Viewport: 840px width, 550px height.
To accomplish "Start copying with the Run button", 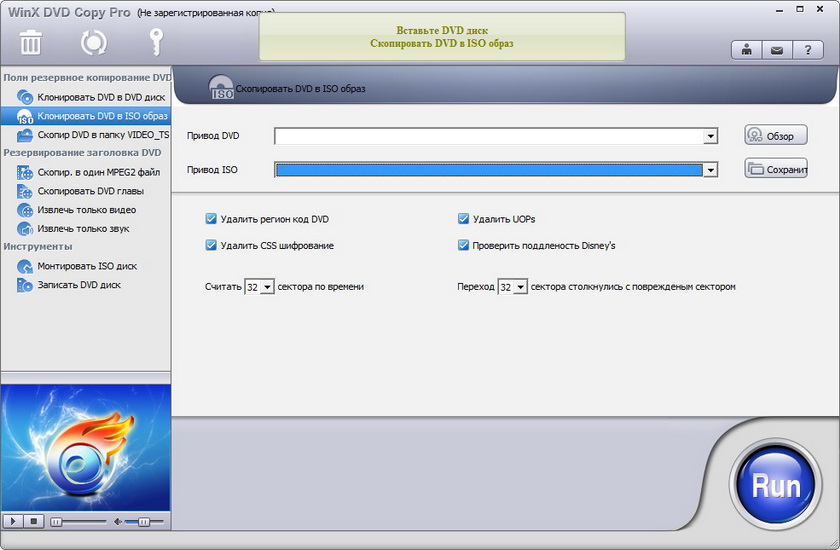I will (775, 485).
